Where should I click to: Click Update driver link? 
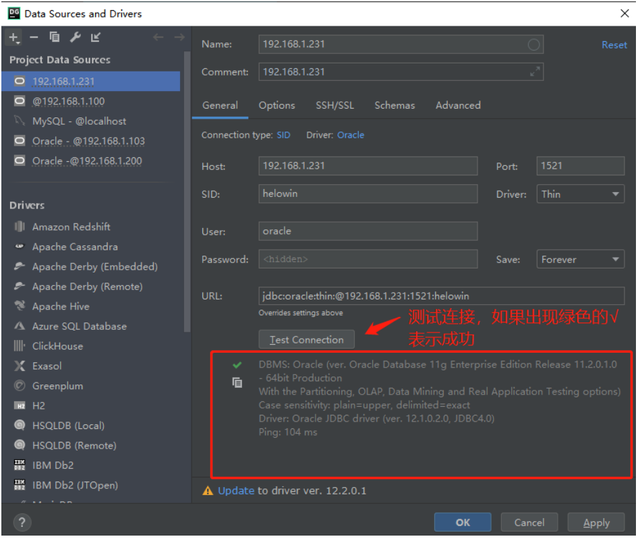[236, 491]
